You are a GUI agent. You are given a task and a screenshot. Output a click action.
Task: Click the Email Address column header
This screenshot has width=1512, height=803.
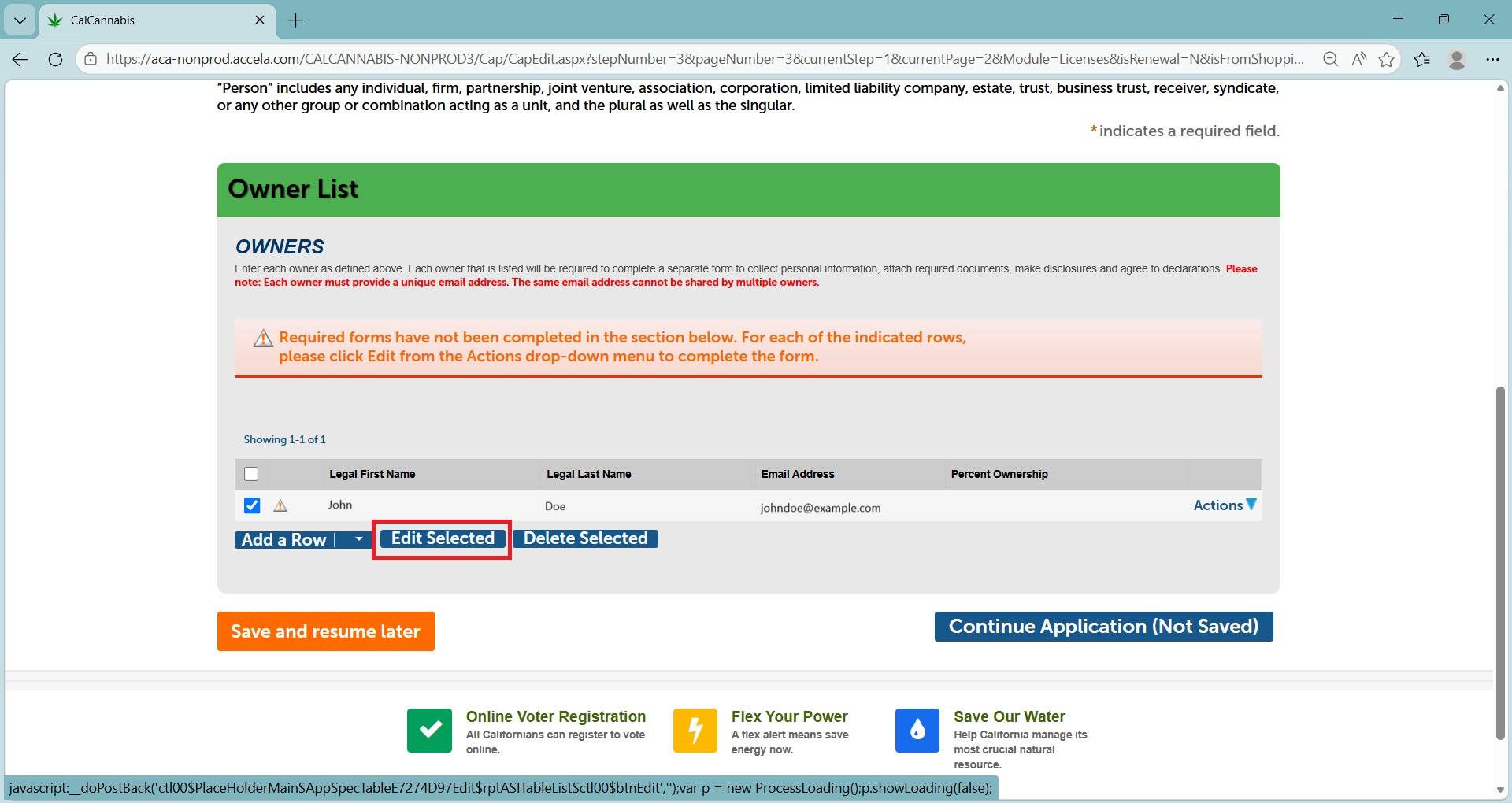798,474
